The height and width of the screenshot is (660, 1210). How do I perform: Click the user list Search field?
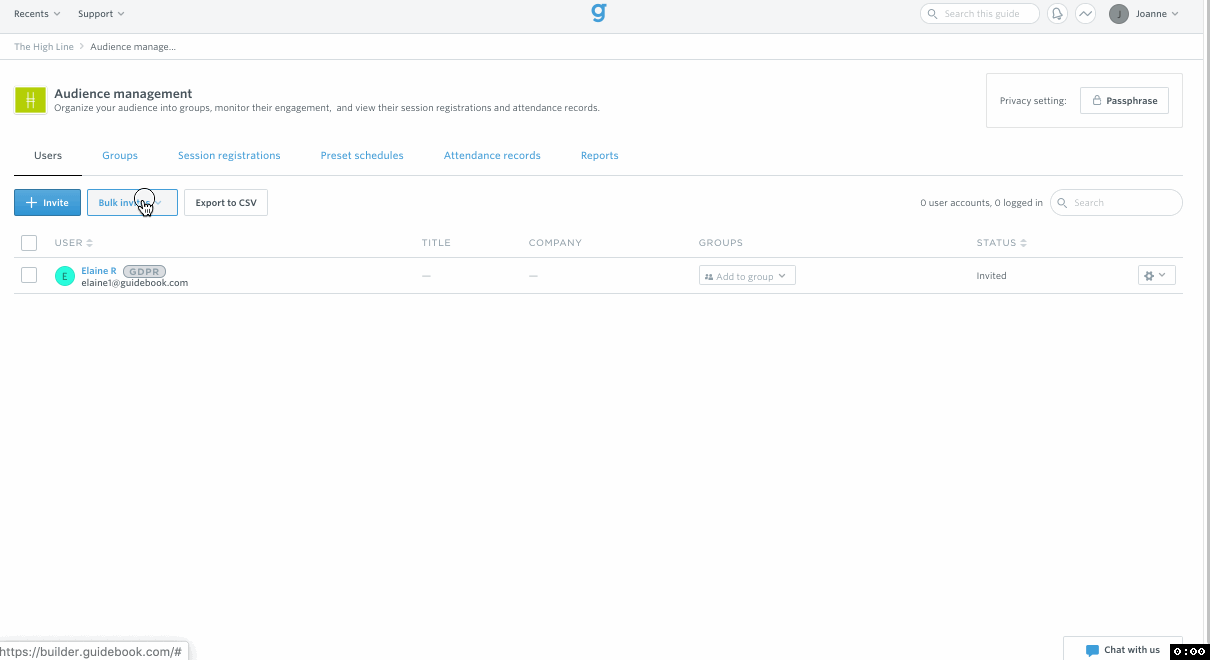(x=1115, y=202)
